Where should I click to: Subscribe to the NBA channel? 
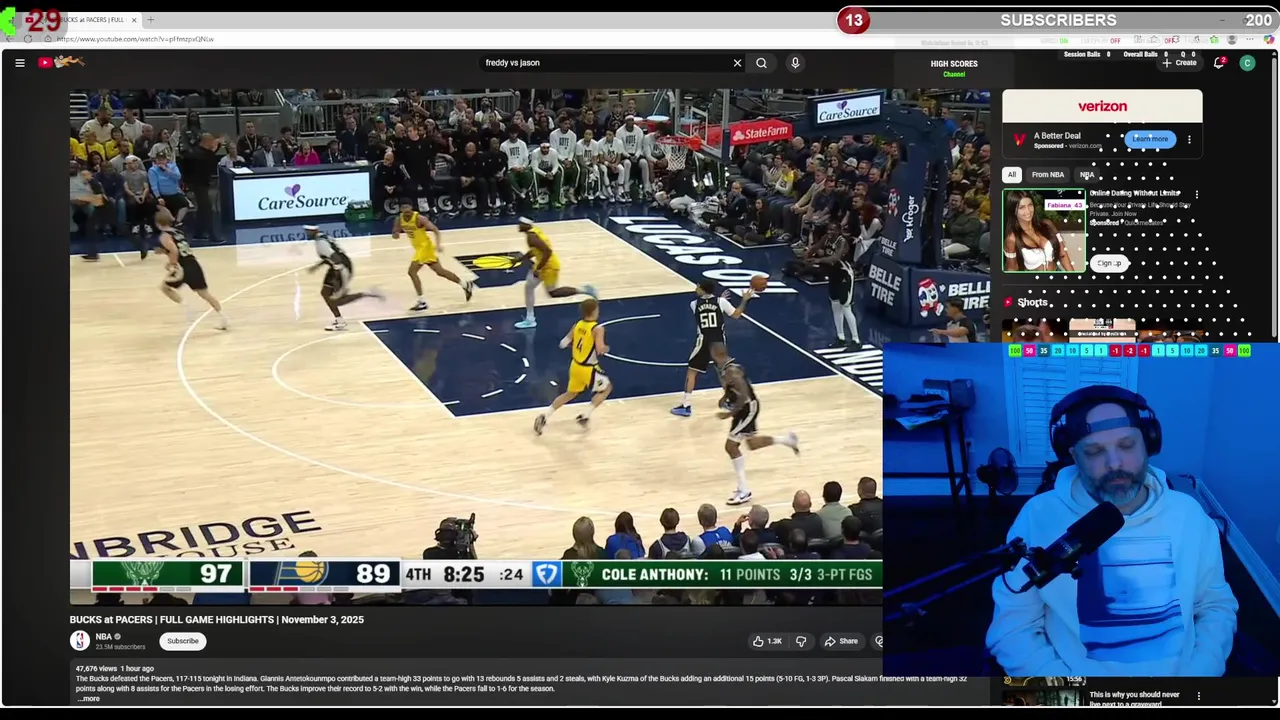(183, 641)
